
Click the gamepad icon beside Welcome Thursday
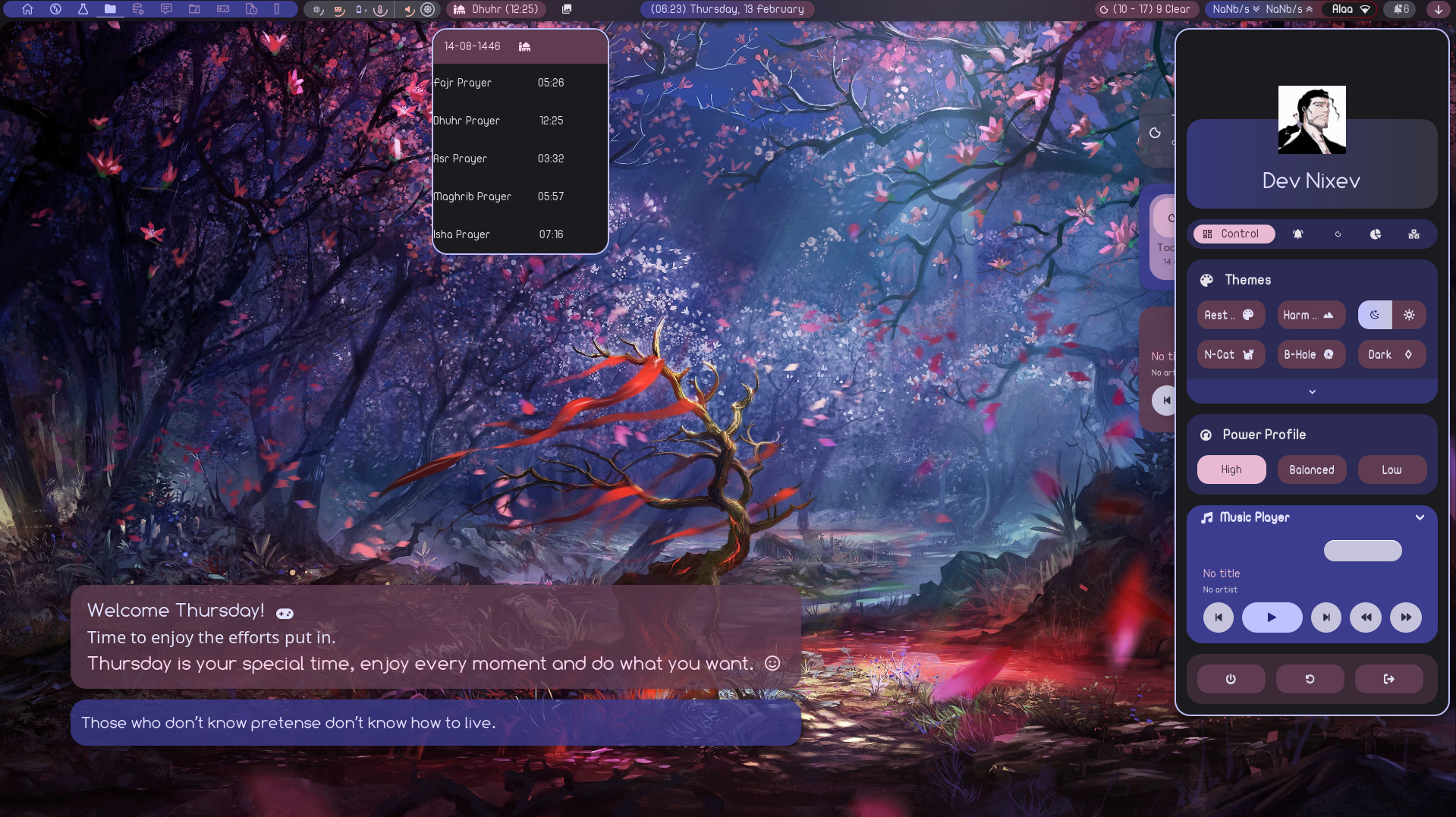point(285,614)
